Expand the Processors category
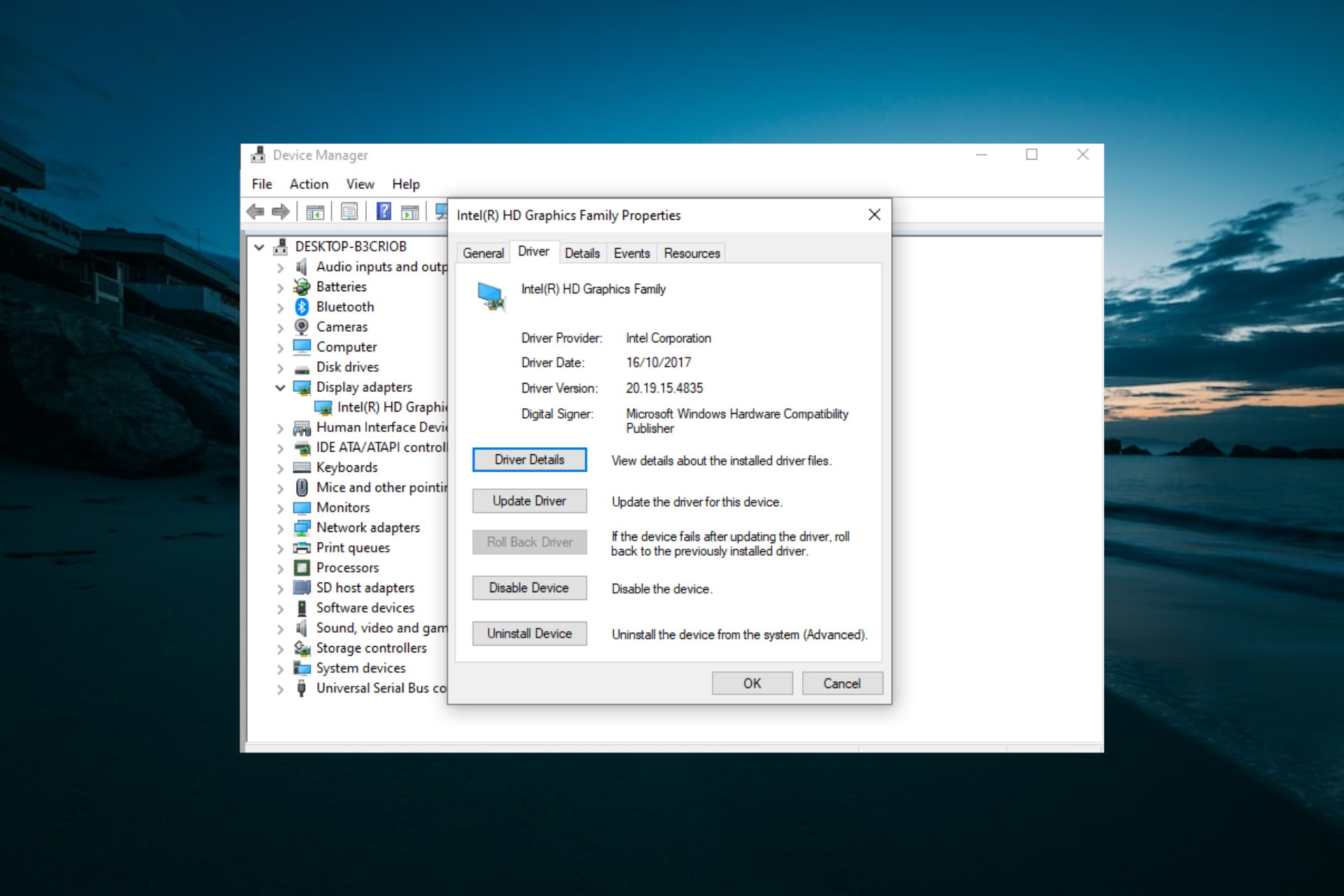Image resolution: width=1344 pixels, height=896 pixels. (x=280, y=568)
